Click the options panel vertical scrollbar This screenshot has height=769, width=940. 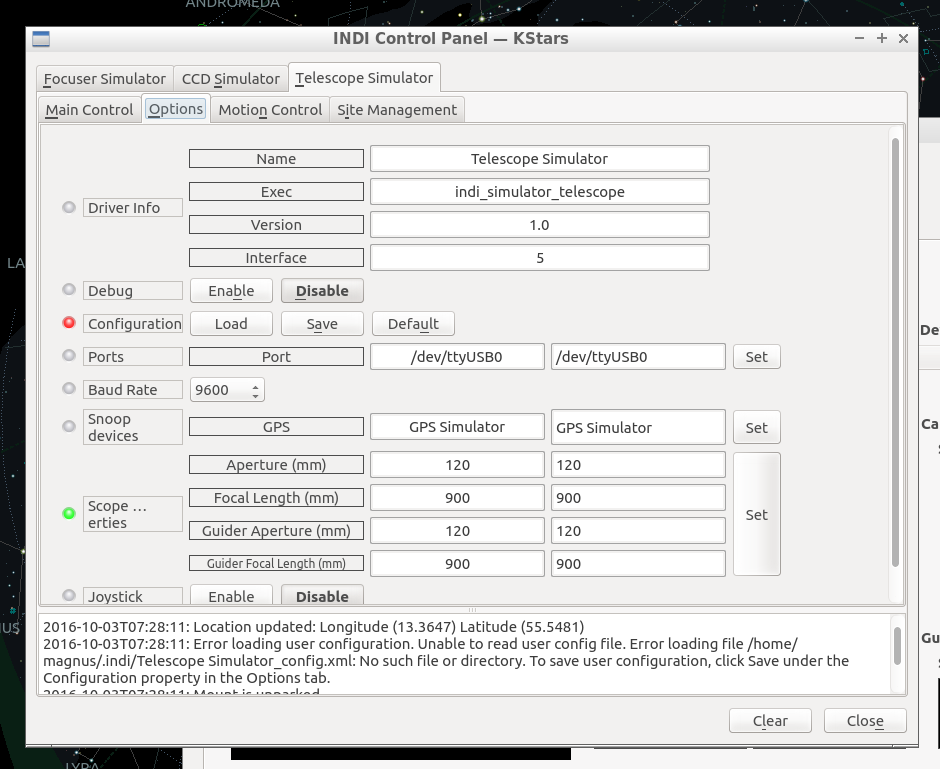pyautogui.click(x=895, y=350)
